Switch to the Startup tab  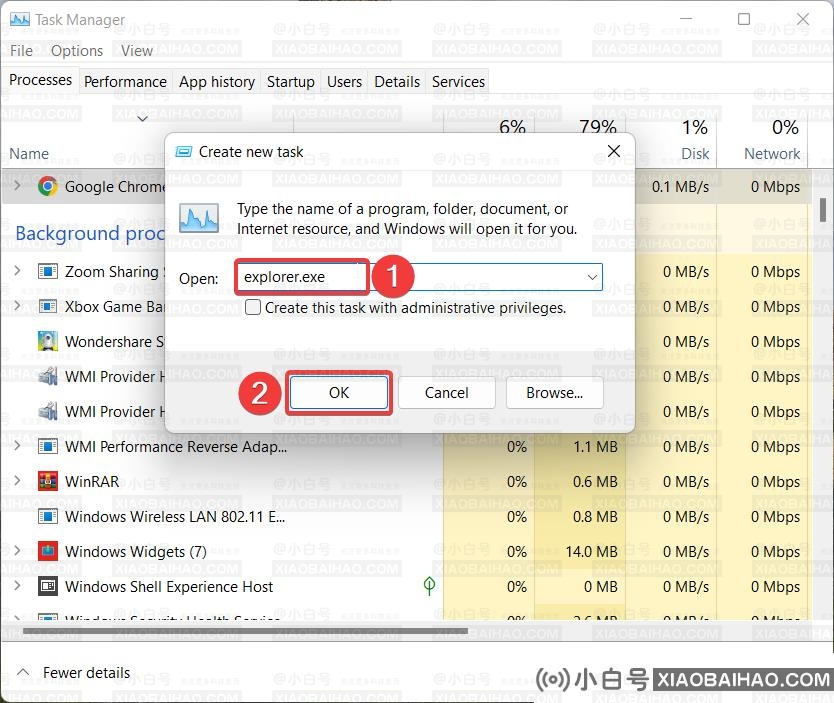pos(290,82)
